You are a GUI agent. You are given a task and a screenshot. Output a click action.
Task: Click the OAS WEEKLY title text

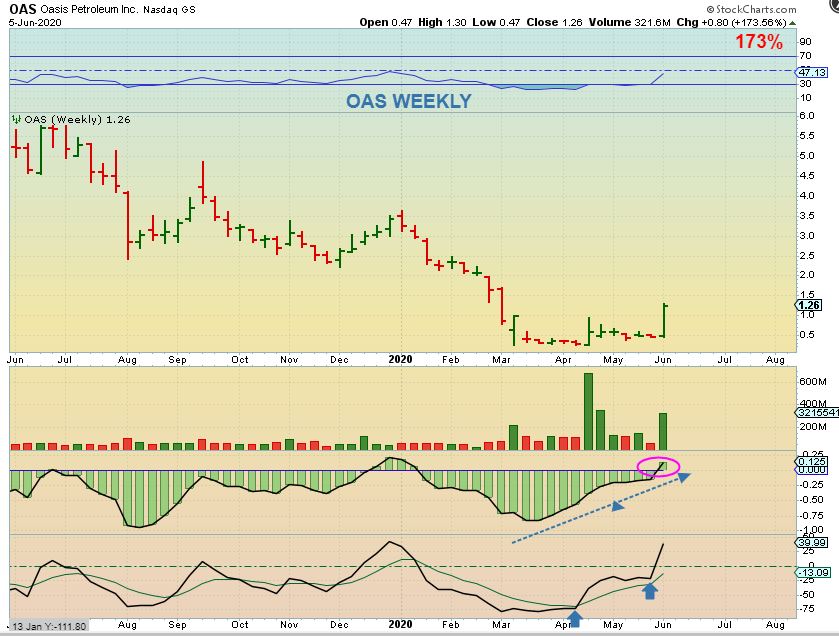[409, 101]
